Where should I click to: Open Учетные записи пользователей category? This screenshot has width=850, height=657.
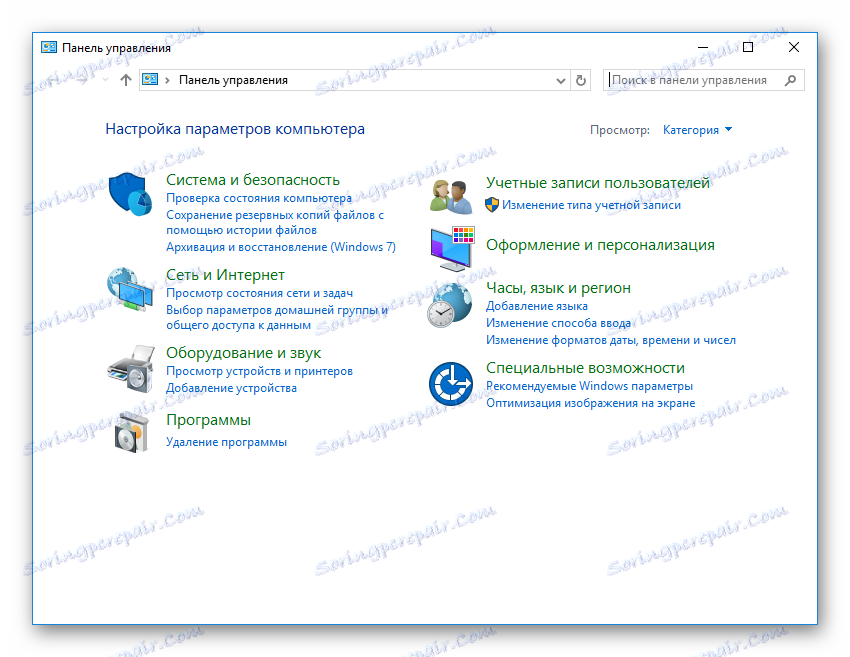pyautogui.click(x=597, y=183)
